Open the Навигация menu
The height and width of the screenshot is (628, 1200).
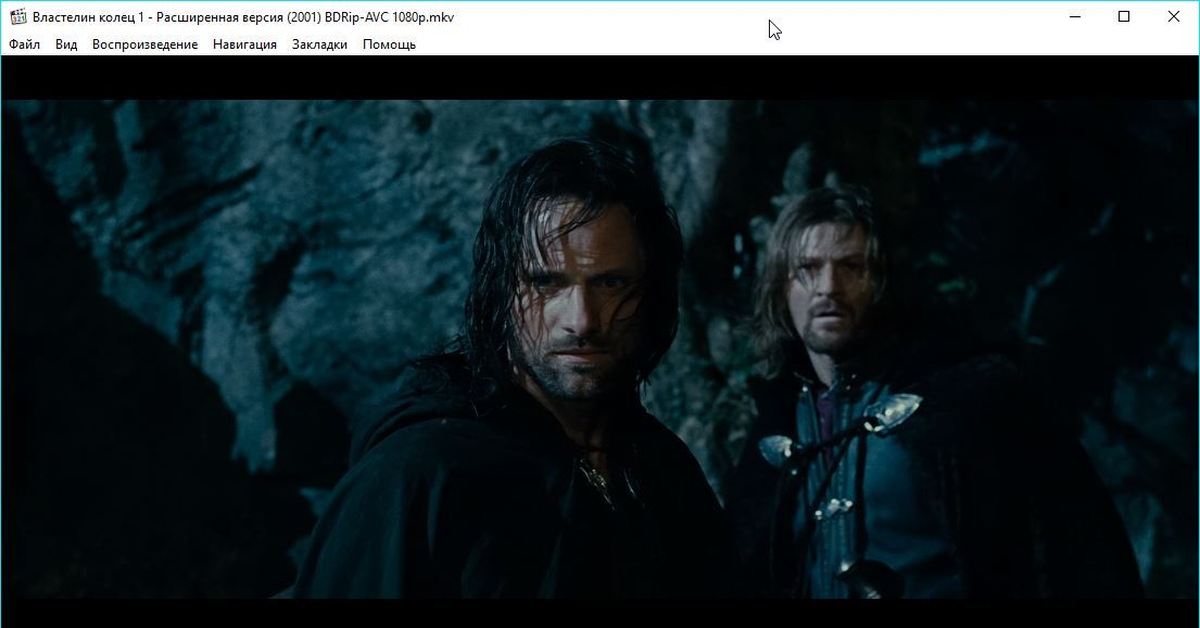245,44
